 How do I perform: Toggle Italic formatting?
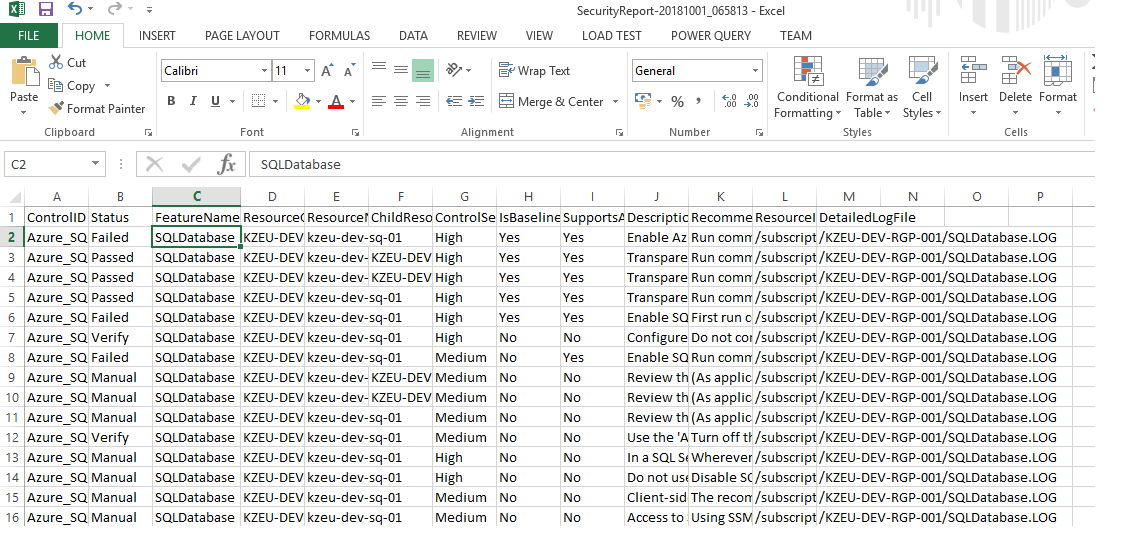(x=193, y=101)
